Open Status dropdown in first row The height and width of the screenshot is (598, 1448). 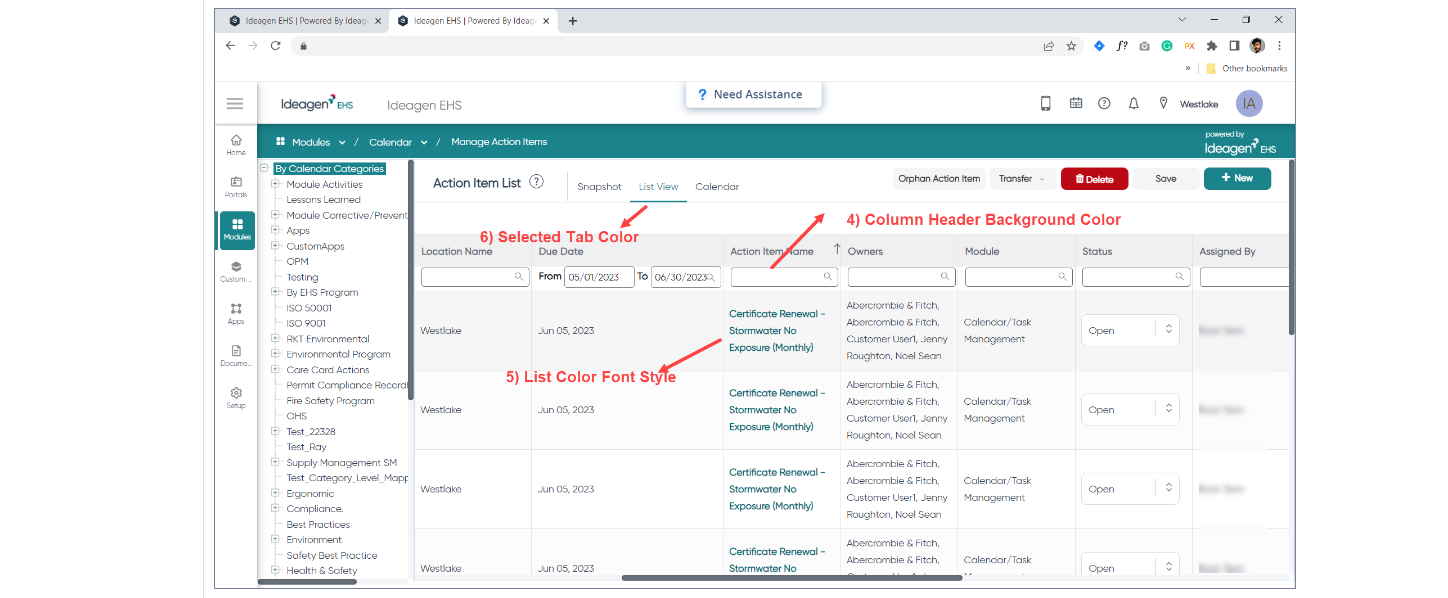point(1130,330)
